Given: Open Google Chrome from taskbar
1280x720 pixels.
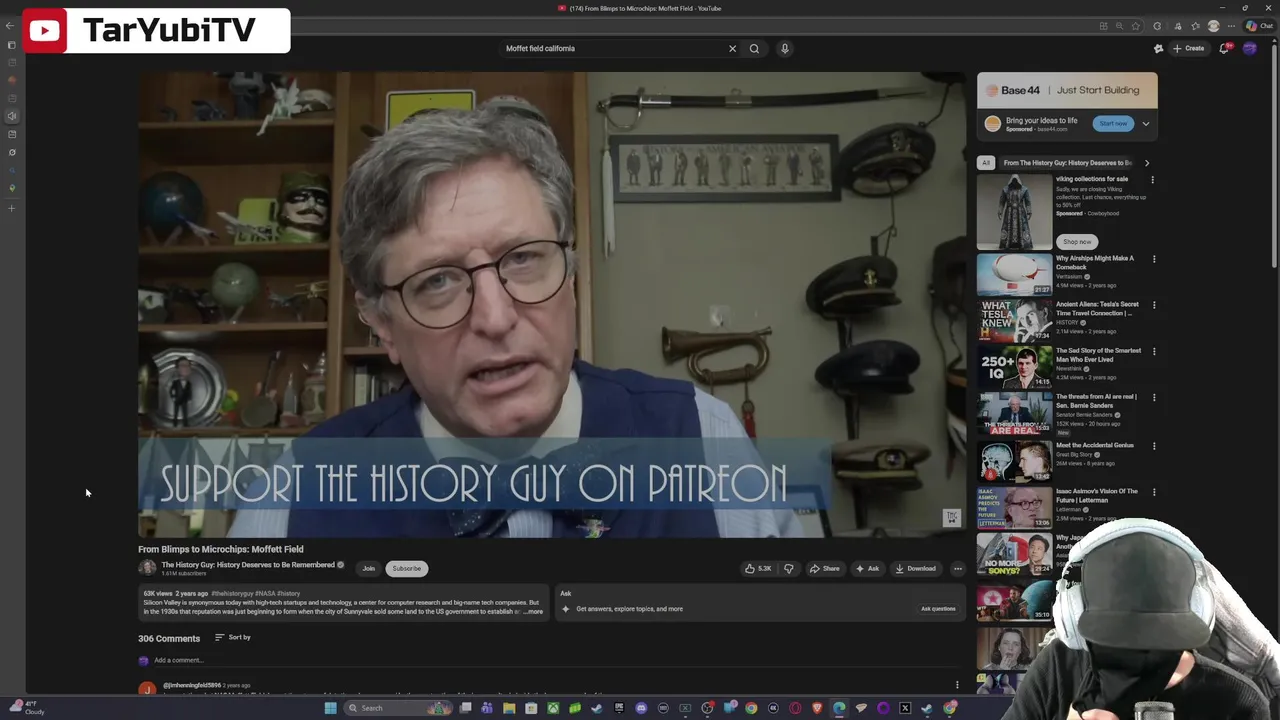Looking at the screenshot, I should point(751,708).
